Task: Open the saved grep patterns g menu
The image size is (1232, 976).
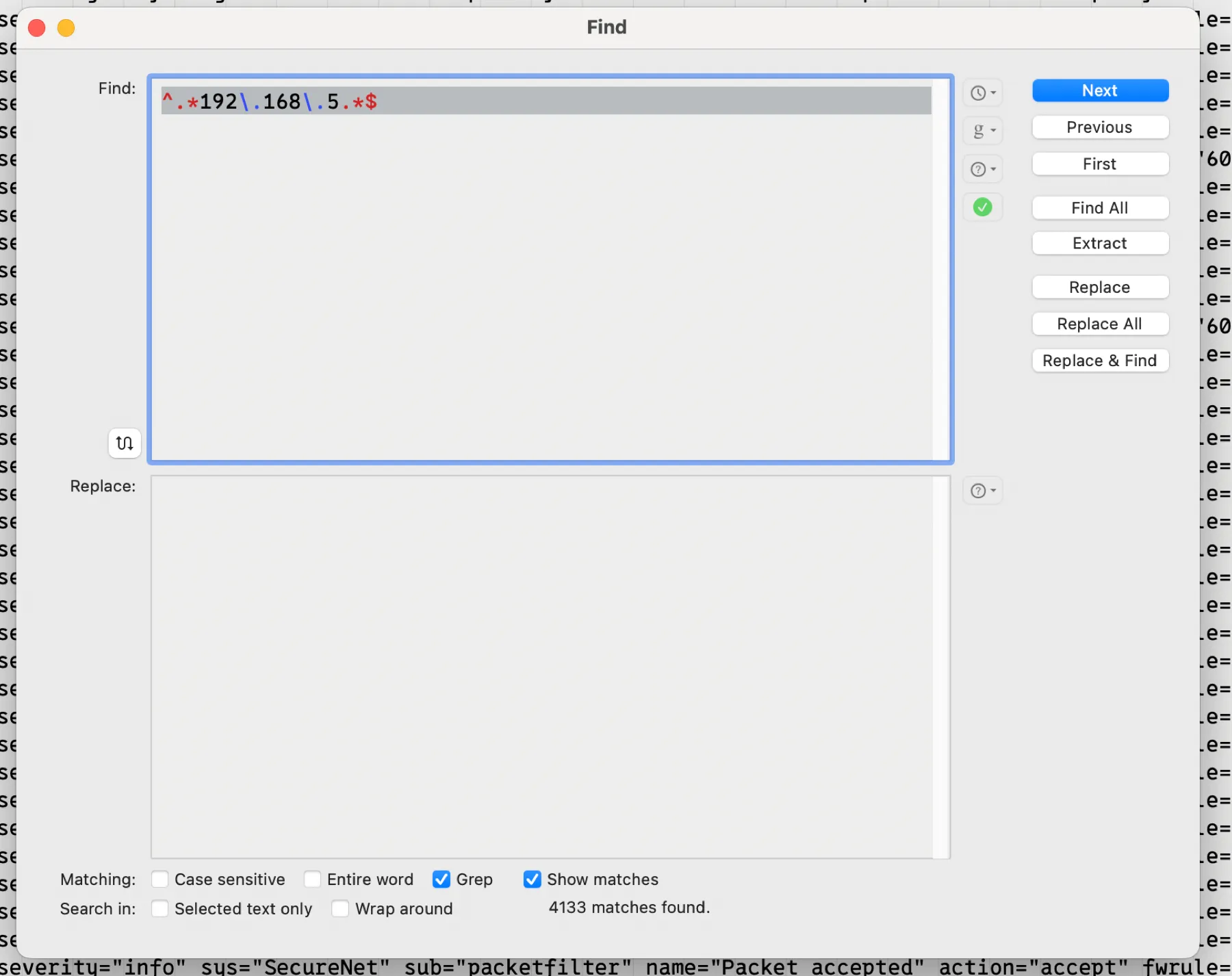Action: pos(983,131)
